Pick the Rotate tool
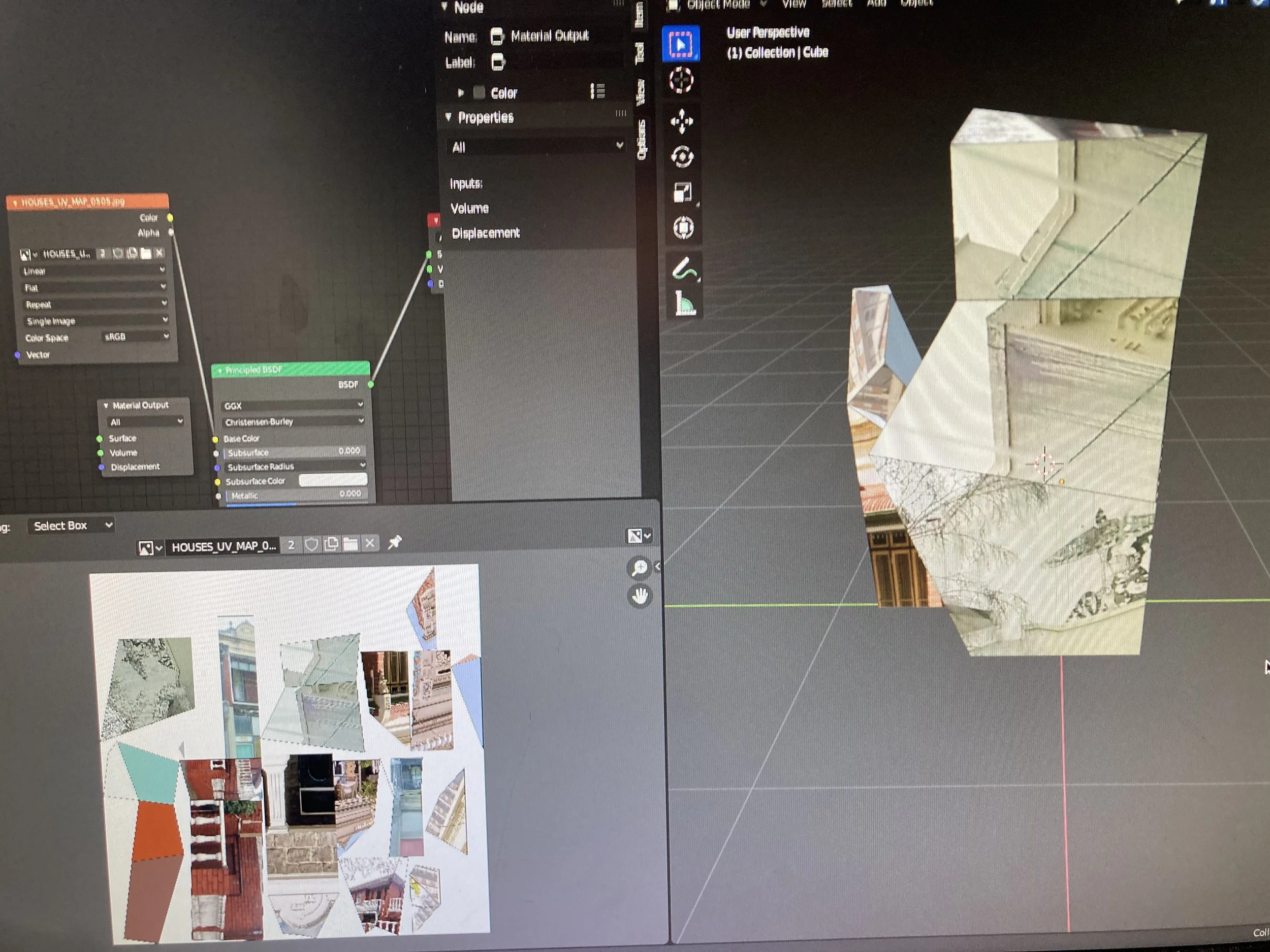1270x952 pixels. (x=682, y=157)
